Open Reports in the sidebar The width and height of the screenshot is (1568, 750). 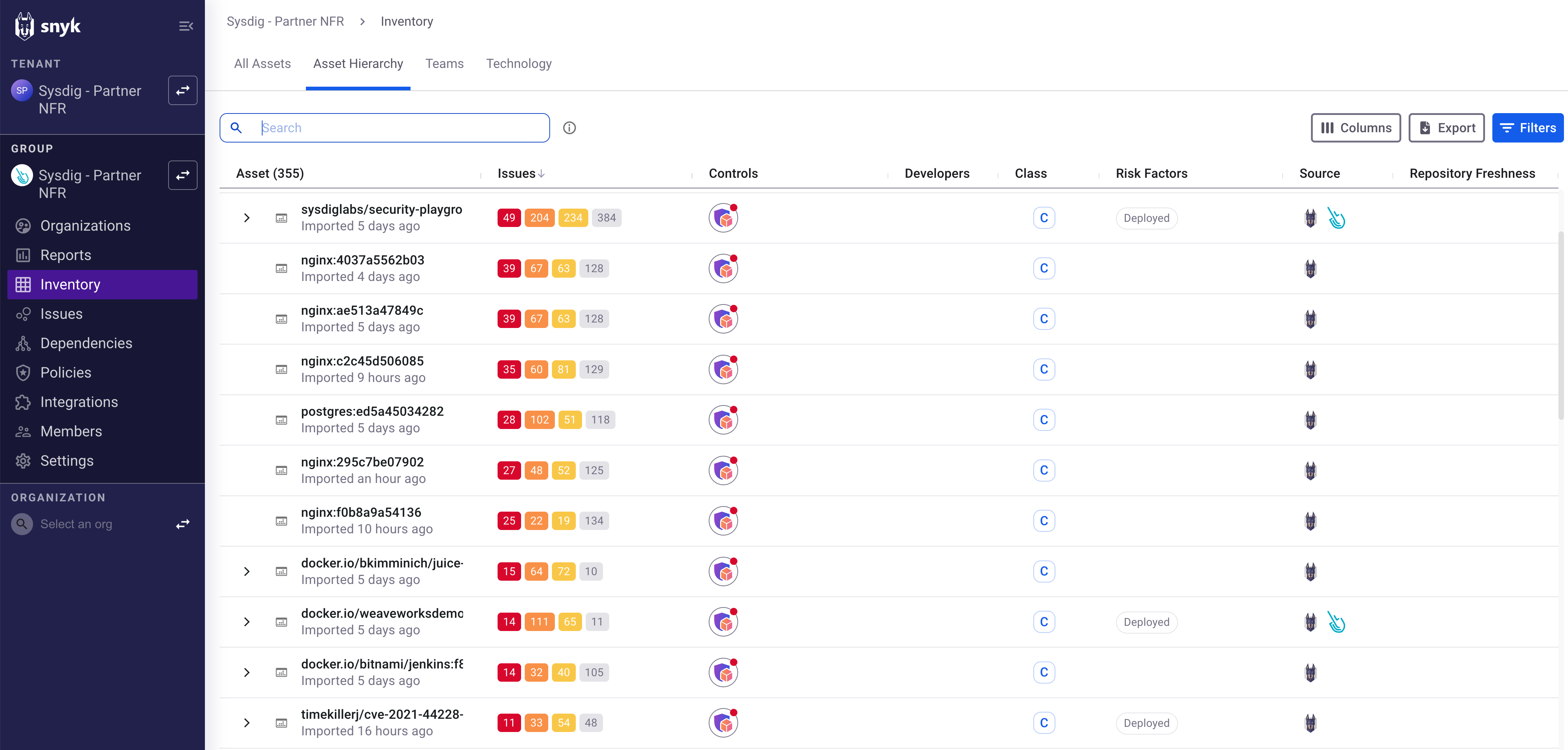pyautogui.click(x=102, y=255)
